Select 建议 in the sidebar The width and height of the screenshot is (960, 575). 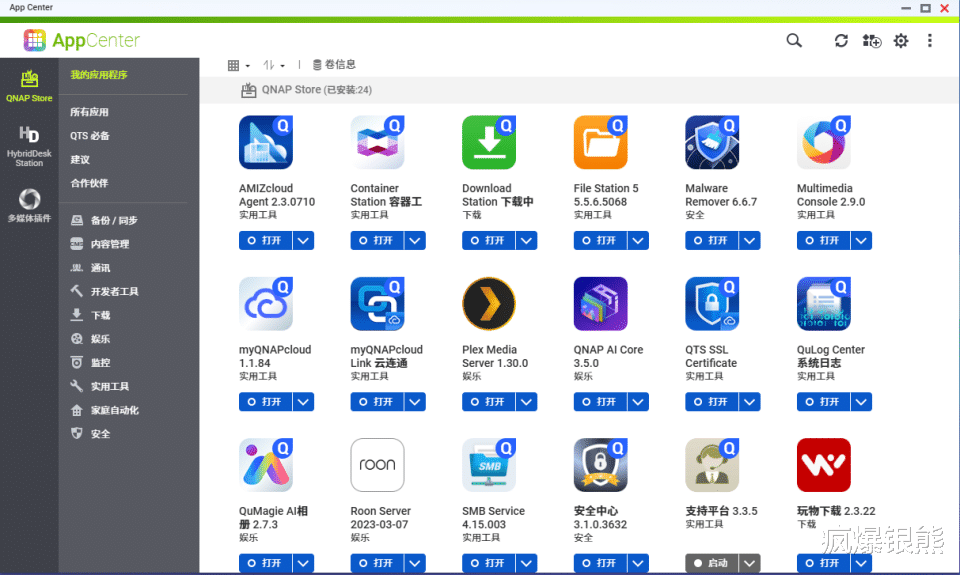80,160
